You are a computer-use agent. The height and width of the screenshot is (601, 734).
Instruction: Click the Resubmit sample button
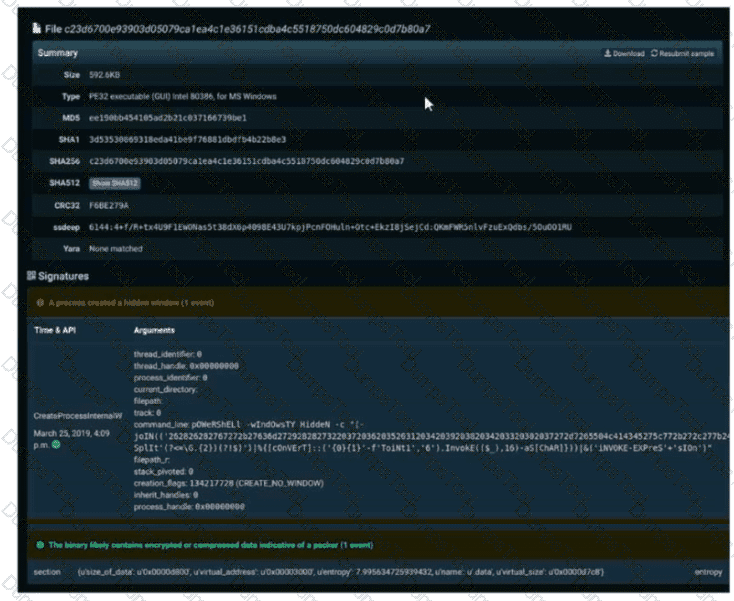(683, 53)
